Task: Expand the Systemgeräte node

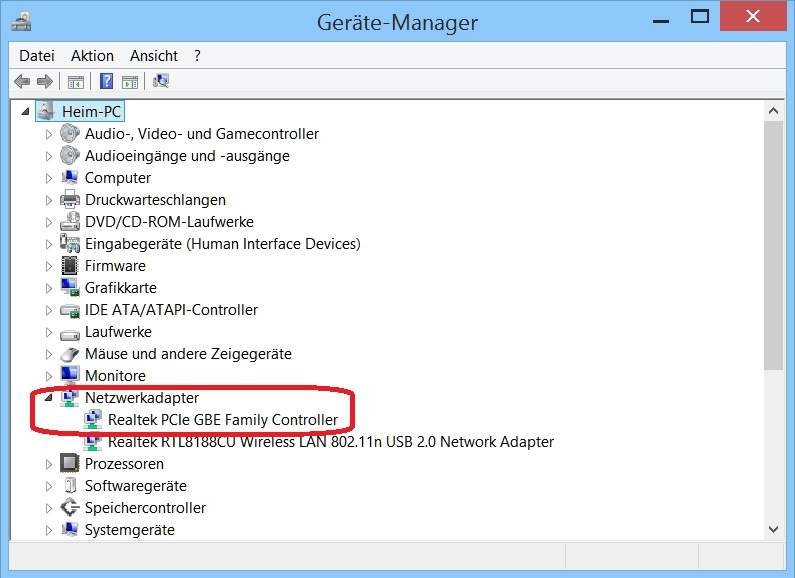Action: tap(49, 530)
